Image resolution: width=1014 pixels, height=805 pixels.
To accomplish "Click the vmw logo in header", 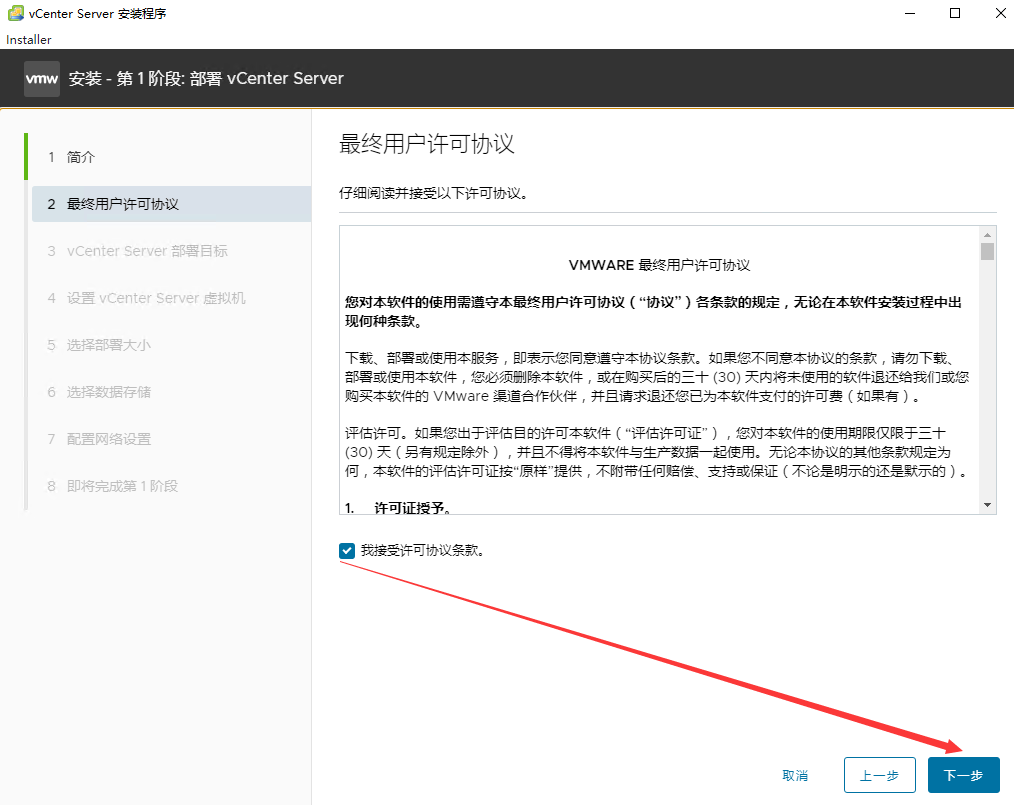I will [42, 79].
